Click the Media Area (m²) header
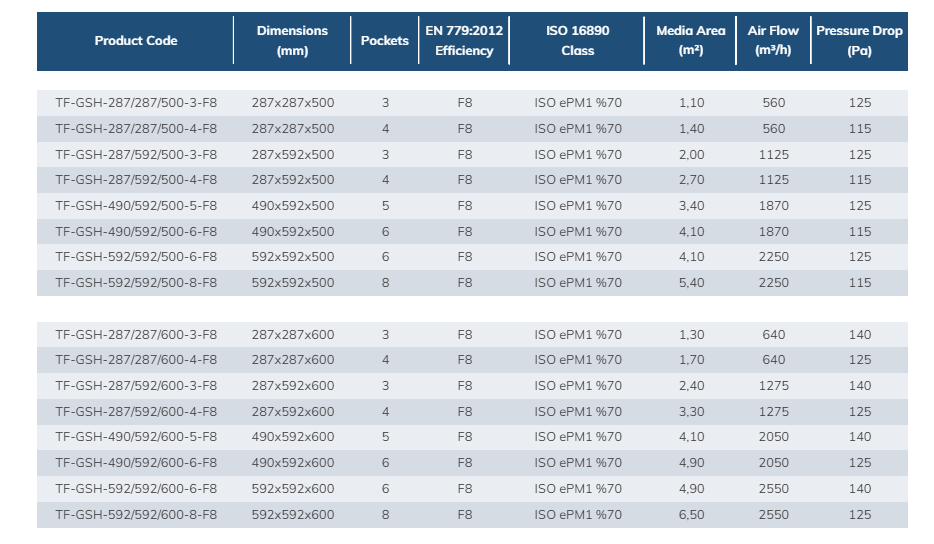This screenshot has width=934, height=544. pos(691,41)
